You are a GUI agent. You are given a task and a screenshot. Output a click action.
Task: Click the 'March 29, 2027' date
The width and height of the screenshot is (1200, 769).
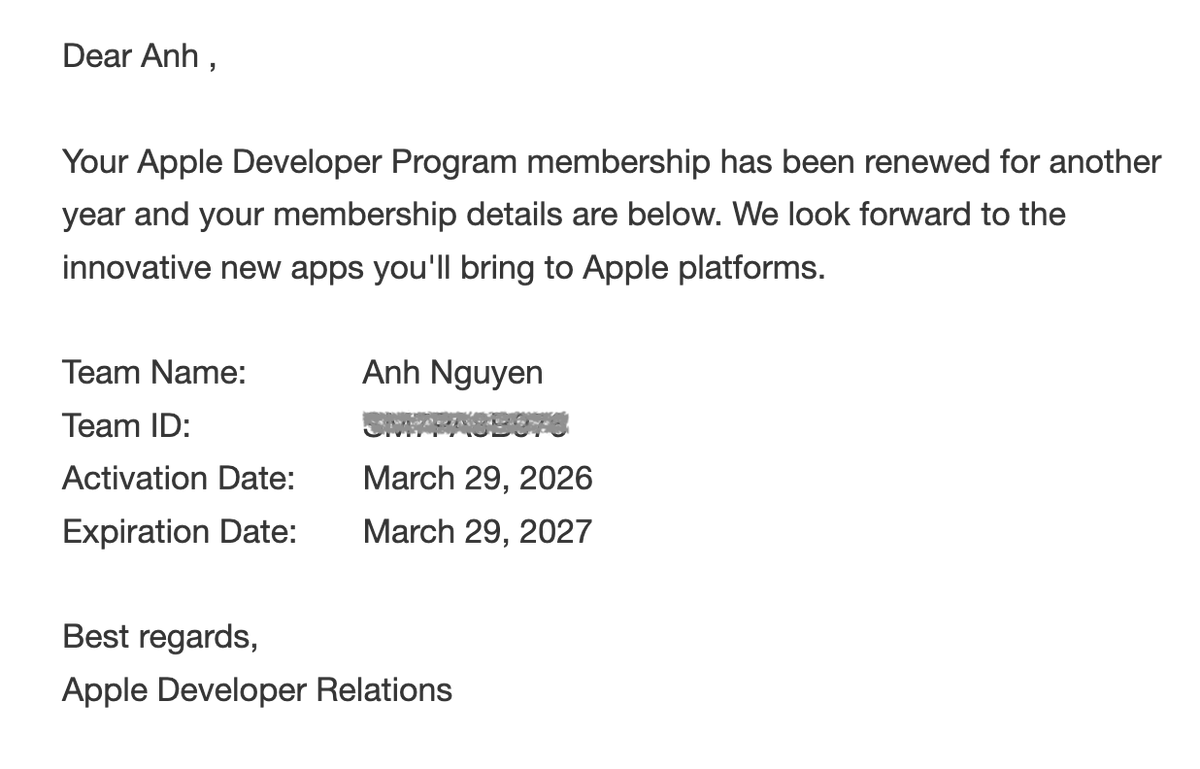point(478,532)
